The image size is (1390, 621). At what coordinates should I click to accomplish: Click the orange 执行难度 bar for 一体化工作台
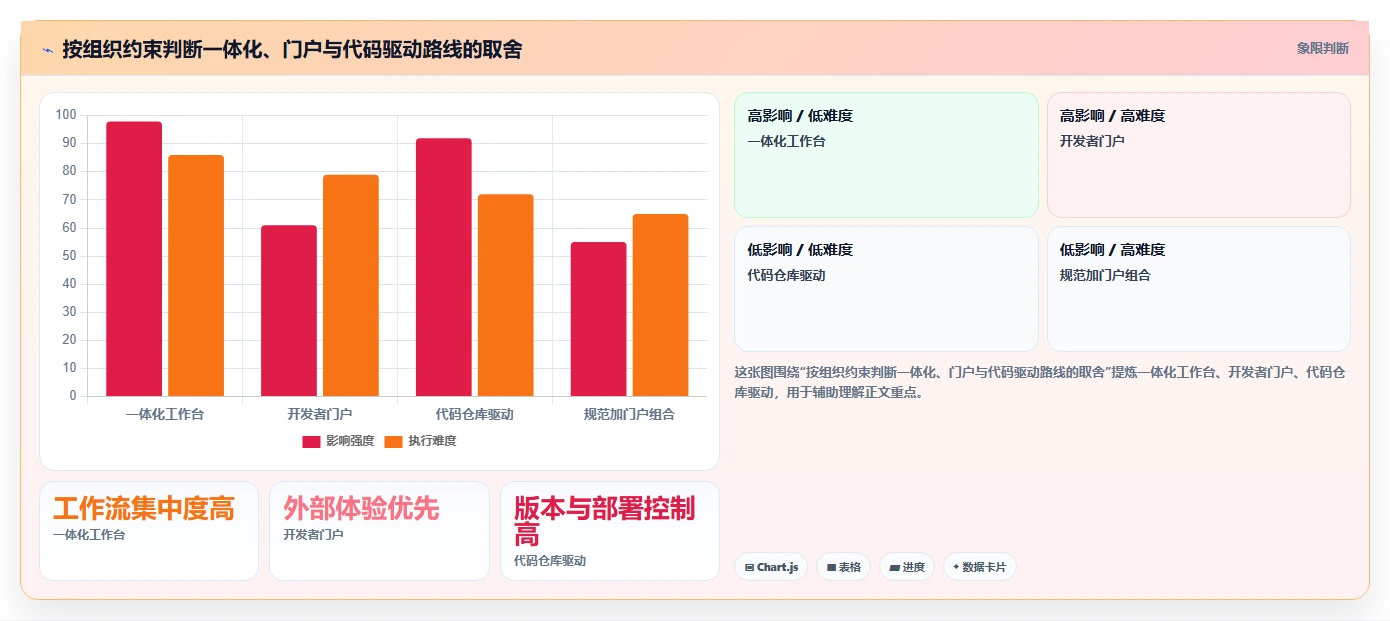(196, 276)
